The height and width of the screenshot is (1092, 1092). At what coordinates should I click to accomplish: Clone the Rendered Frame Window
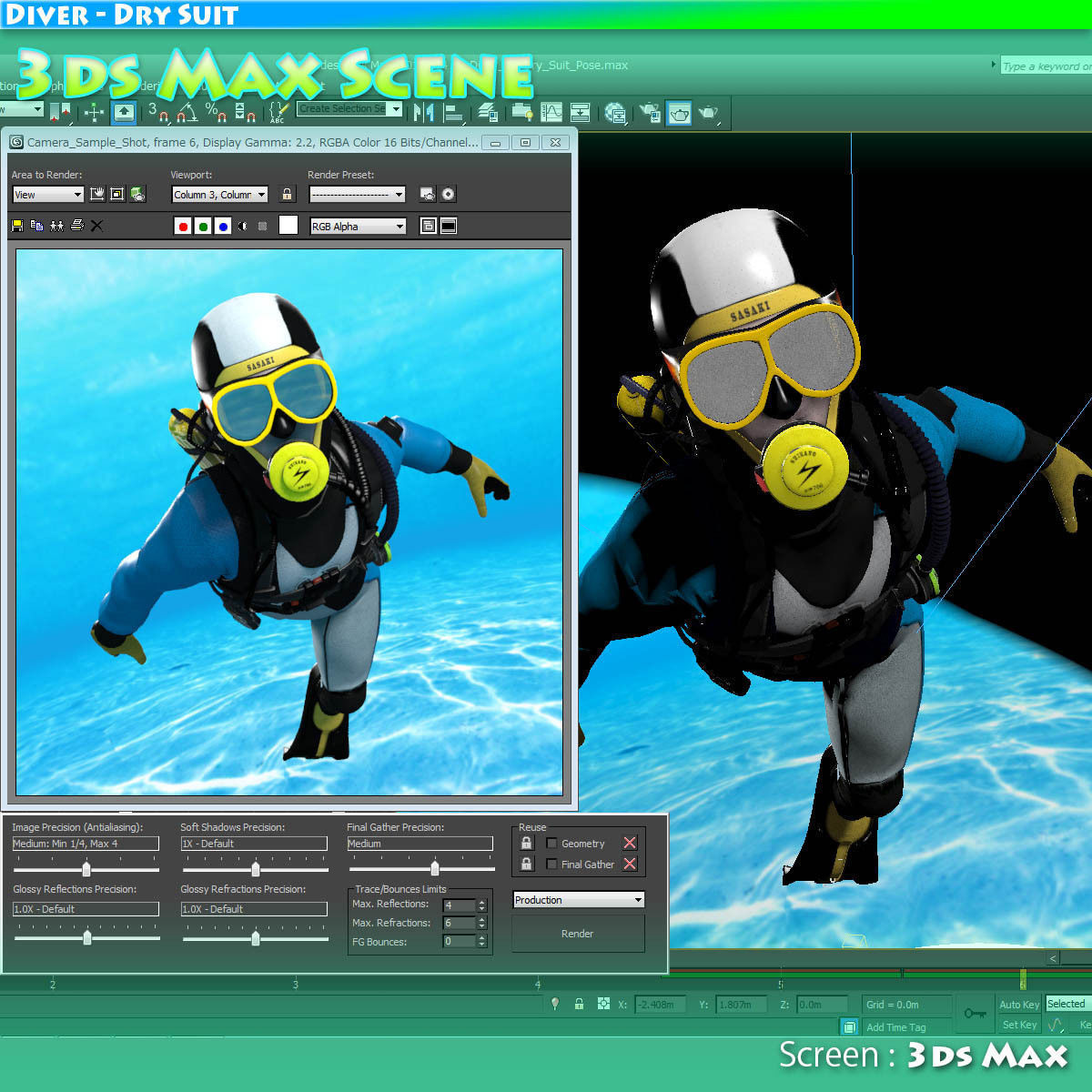56,226
